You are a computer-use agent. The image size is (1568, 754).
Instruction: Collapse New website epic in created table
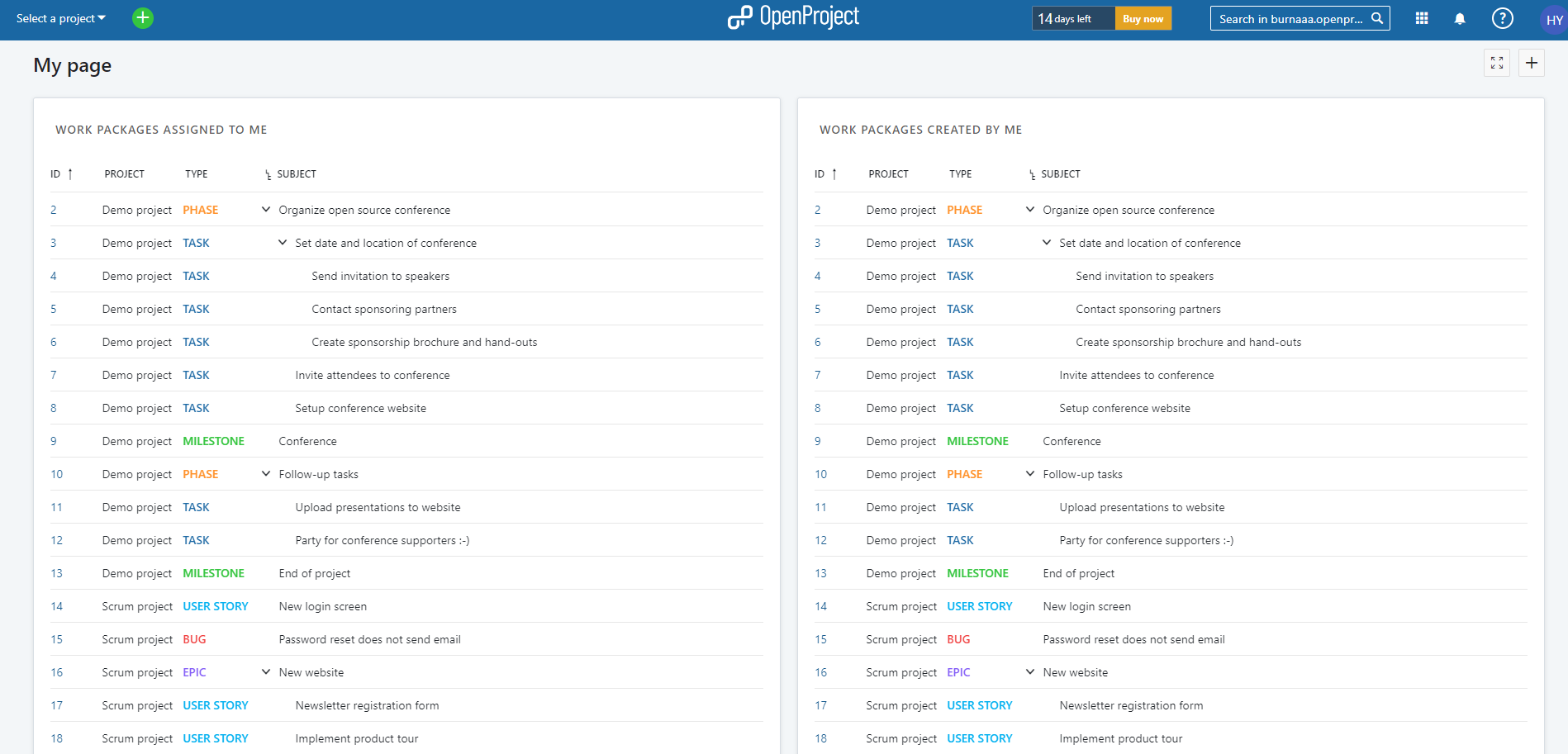1030,672
